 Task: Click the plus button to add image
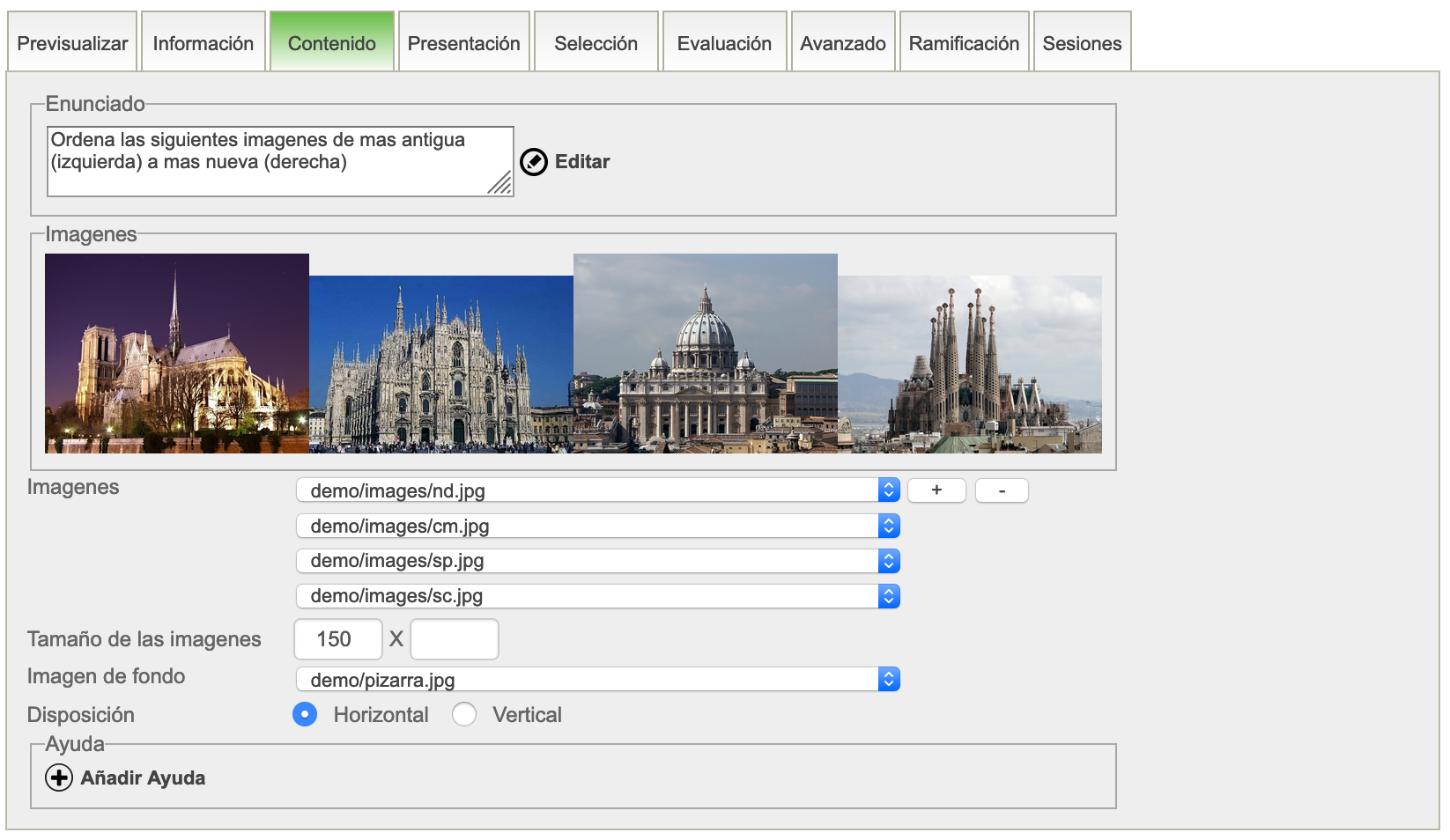pos(936,490)
